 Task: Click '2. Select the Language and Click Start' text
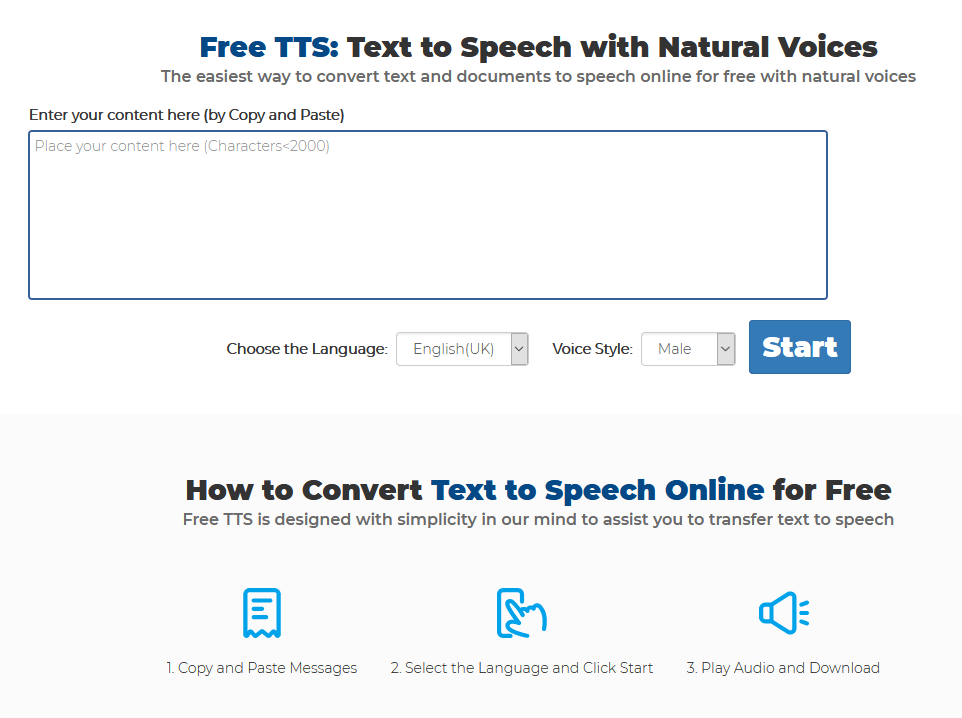pyautogui.click(x=521, y=668)
